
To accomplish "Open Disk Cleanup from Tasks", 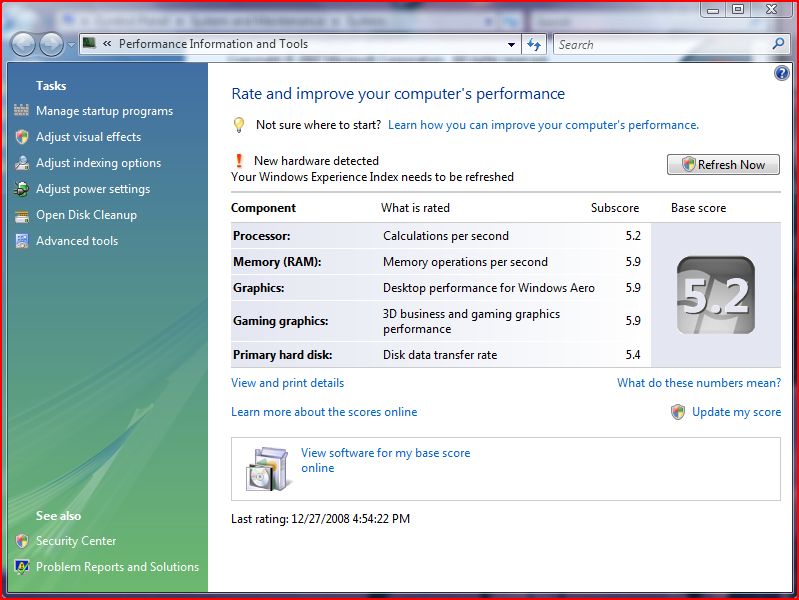I will 86,215.
